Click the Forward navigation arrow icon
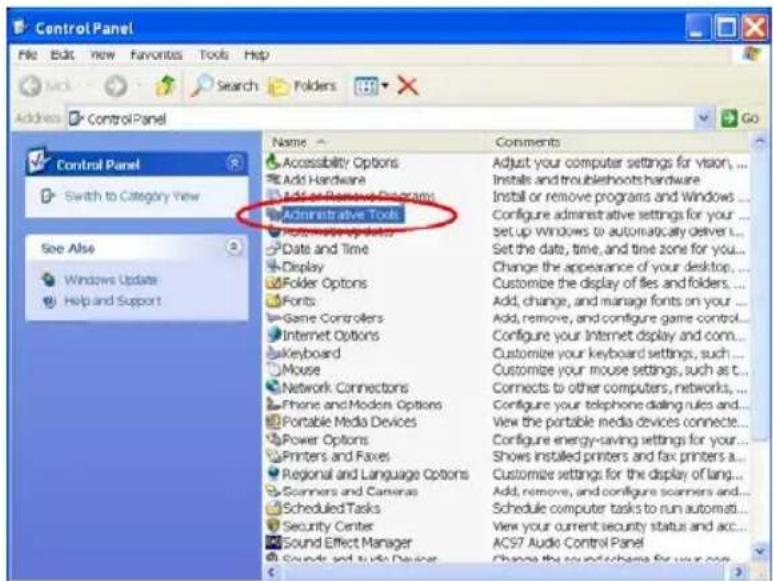The width and height of the screenshot is (773, 581). click(116, 86)
